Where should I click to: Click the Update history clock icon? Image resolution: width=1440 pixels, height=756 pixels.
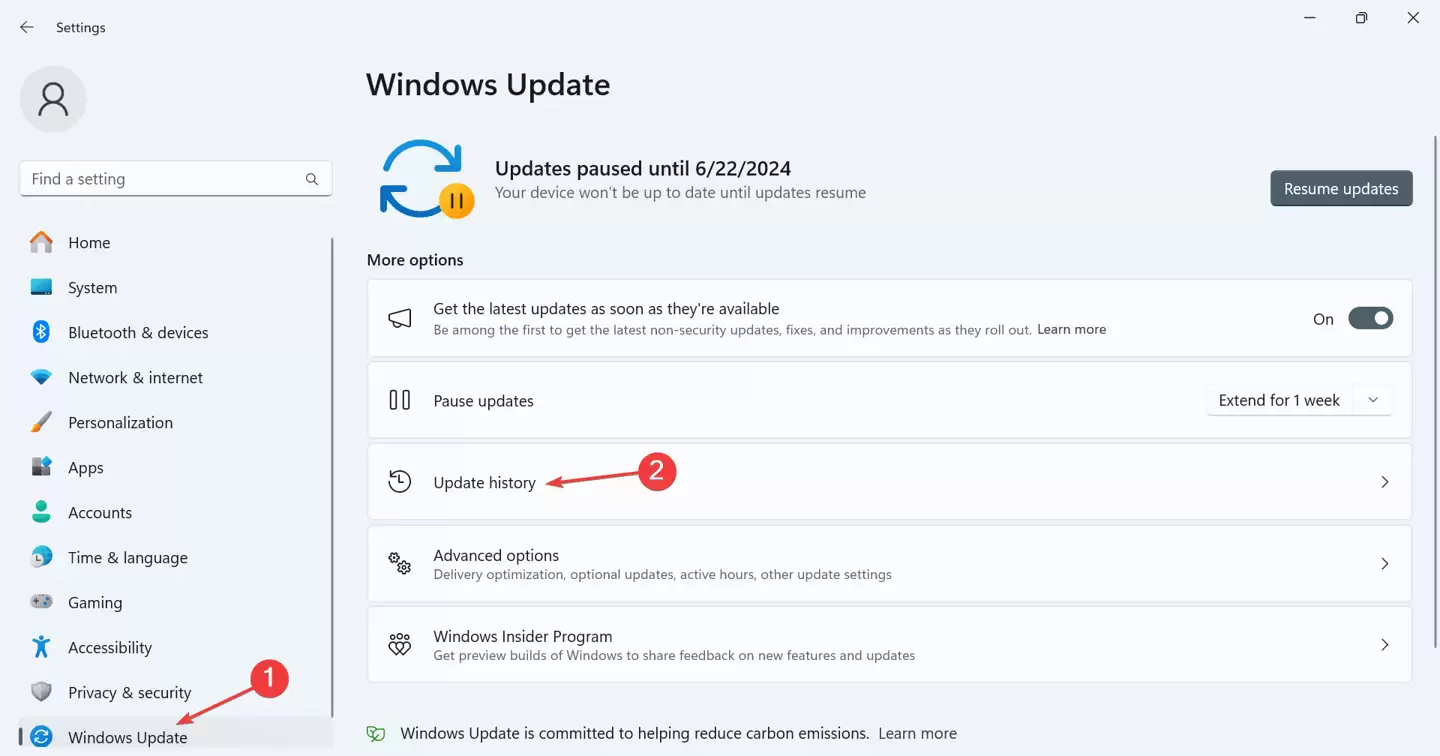399,481
